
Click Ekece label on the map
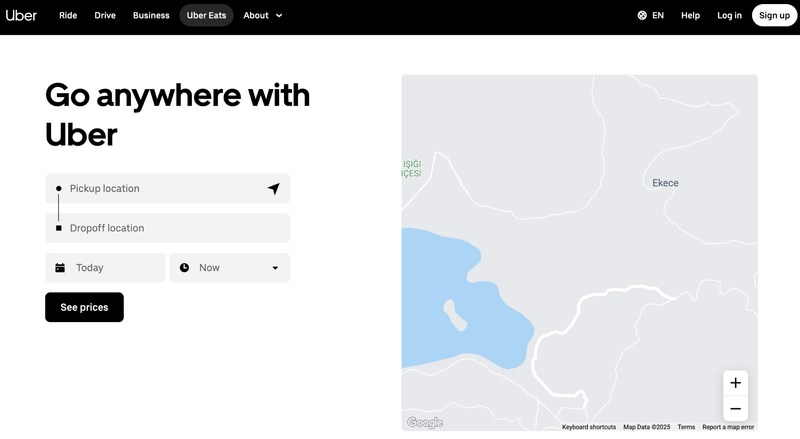coord(665,183)
